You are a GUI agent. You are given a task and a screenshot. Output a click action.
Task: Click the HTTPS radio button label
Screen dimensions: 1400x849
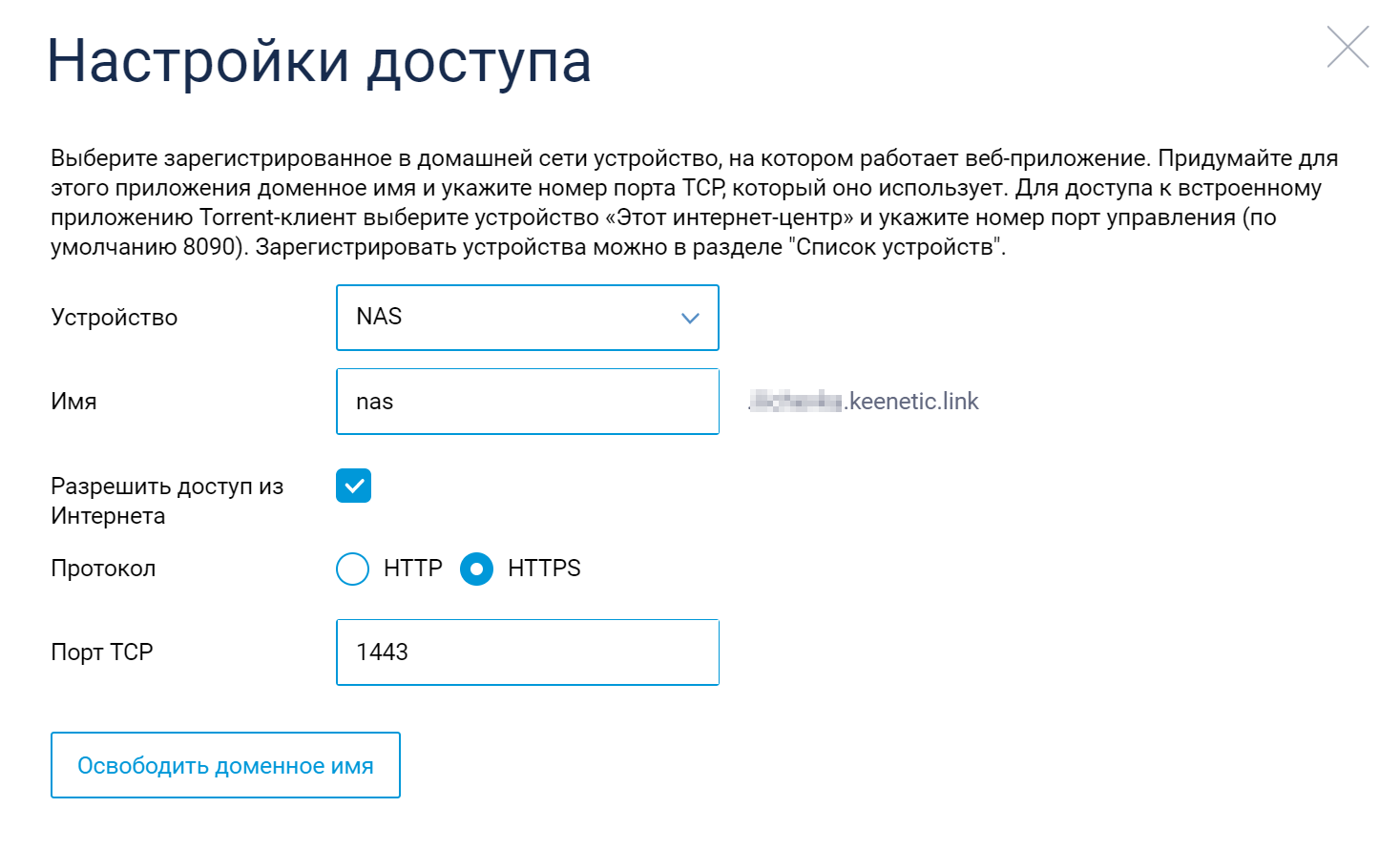tap(542, 569)
